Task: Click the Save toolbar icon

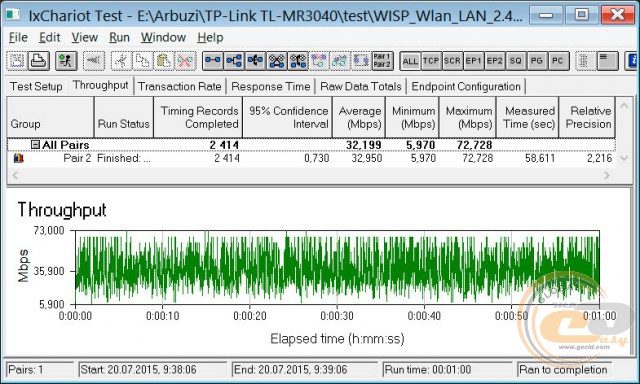Action: point(17,61)
